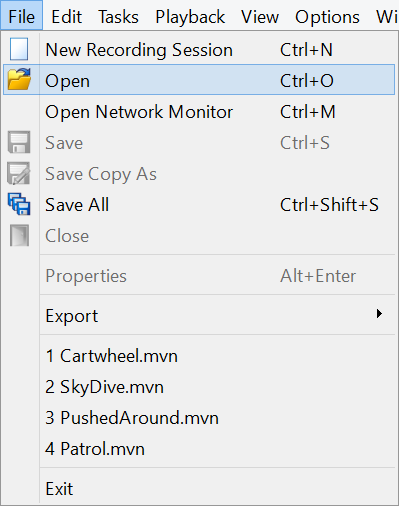The width and height of the screenshot is (399, 506).
Task: Select Open Network Monitor entry
Action: click(199, 112)
